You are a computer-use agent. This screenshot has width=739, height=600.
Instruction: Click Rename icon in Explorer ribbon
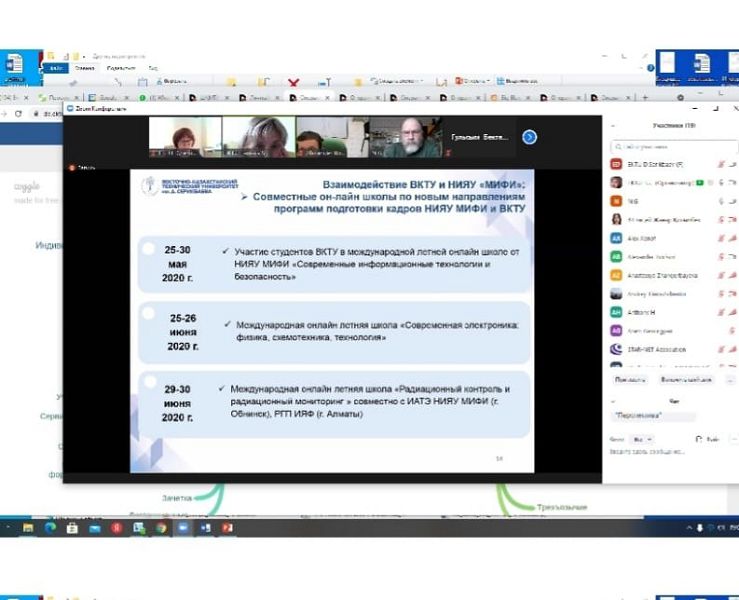click(324, 82)
